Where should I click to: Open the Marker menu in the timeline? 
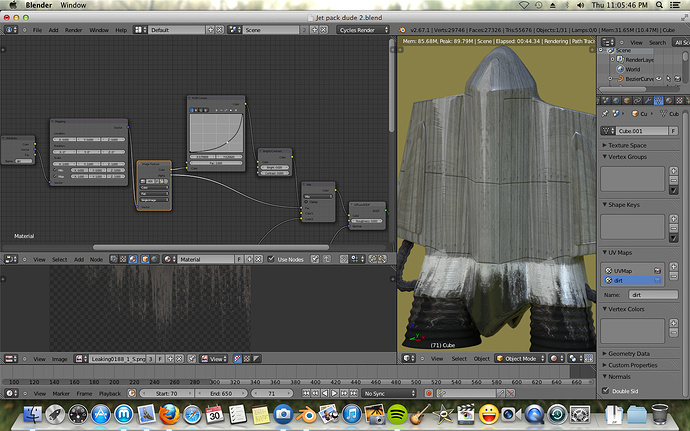pyautogui.click(x=61, y=393)
